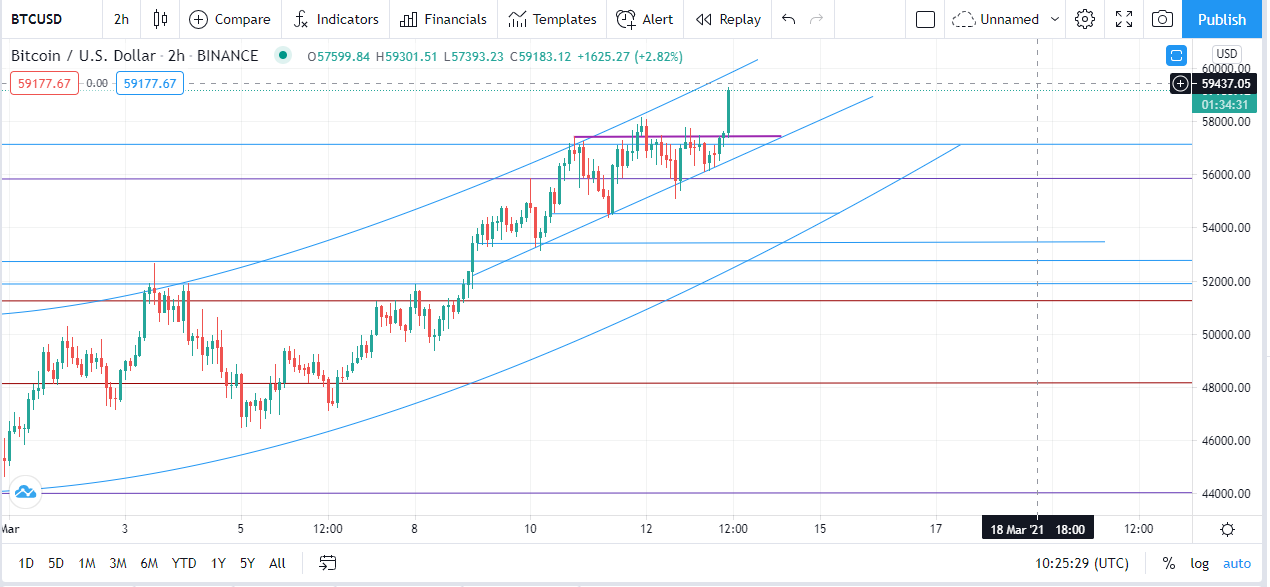Open the Indicators dialog
Image resolution: width=1270 pixels, height=587 pixels.
[x=337, y=19]
